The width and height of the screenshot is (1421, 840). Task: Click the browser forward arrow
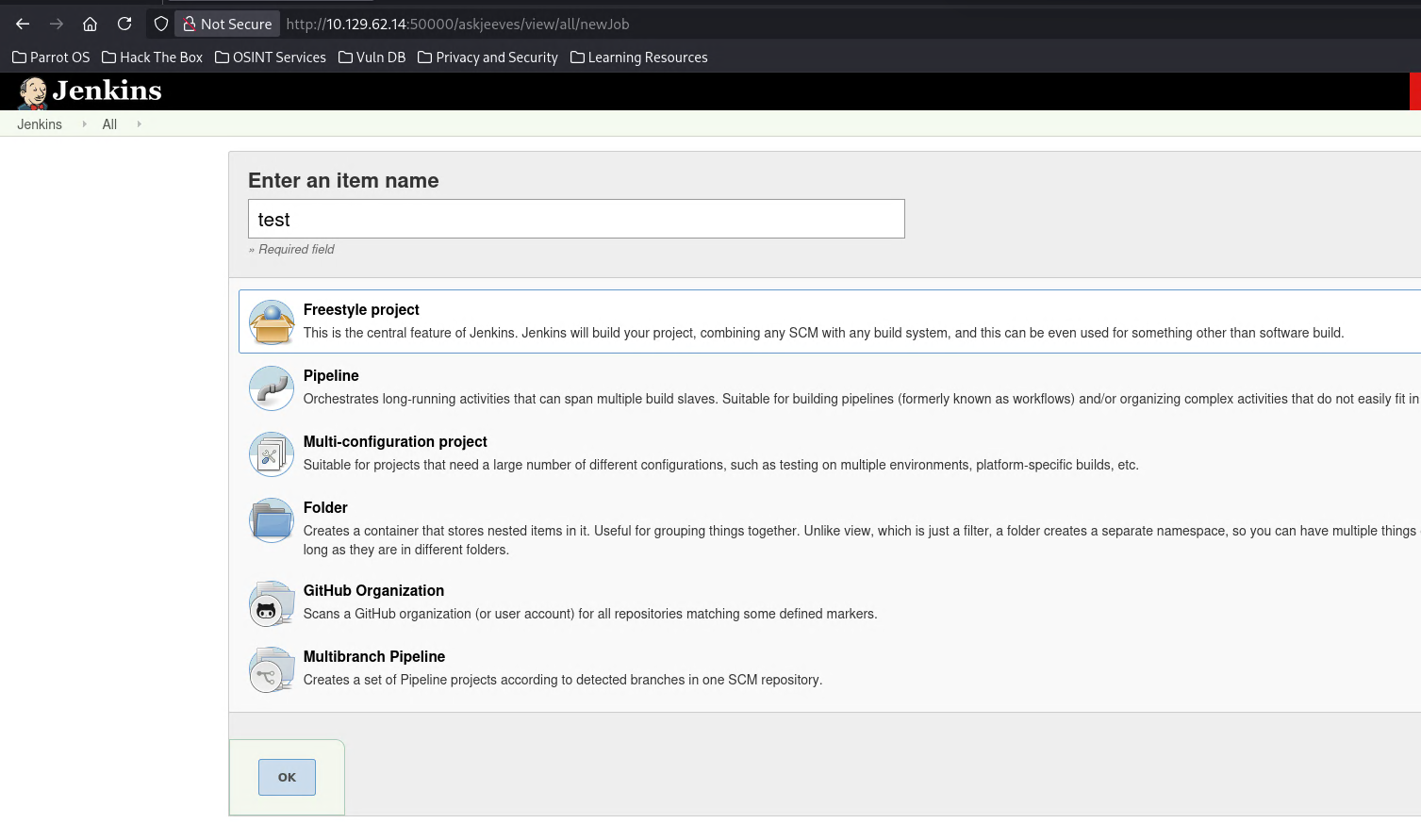coord(57,24)
